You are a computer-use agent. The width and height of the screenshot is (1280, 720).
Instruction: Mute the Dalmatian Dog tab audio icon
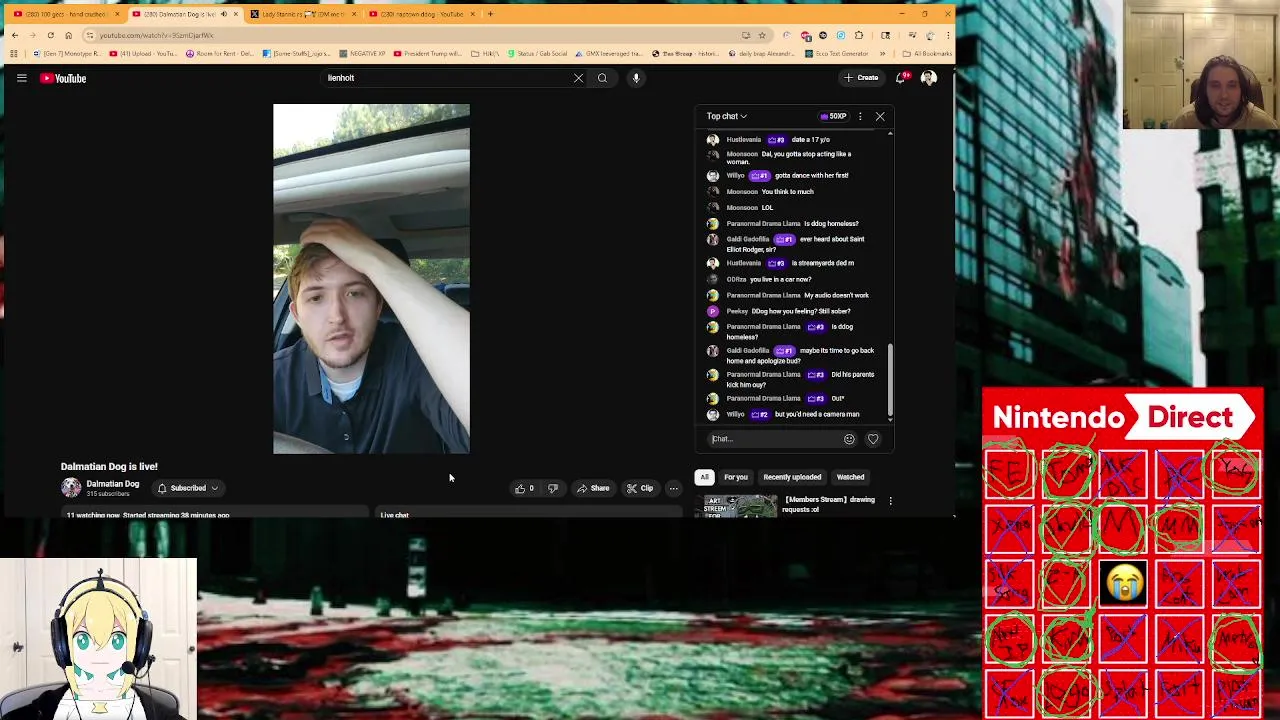[x=224, y=14]
